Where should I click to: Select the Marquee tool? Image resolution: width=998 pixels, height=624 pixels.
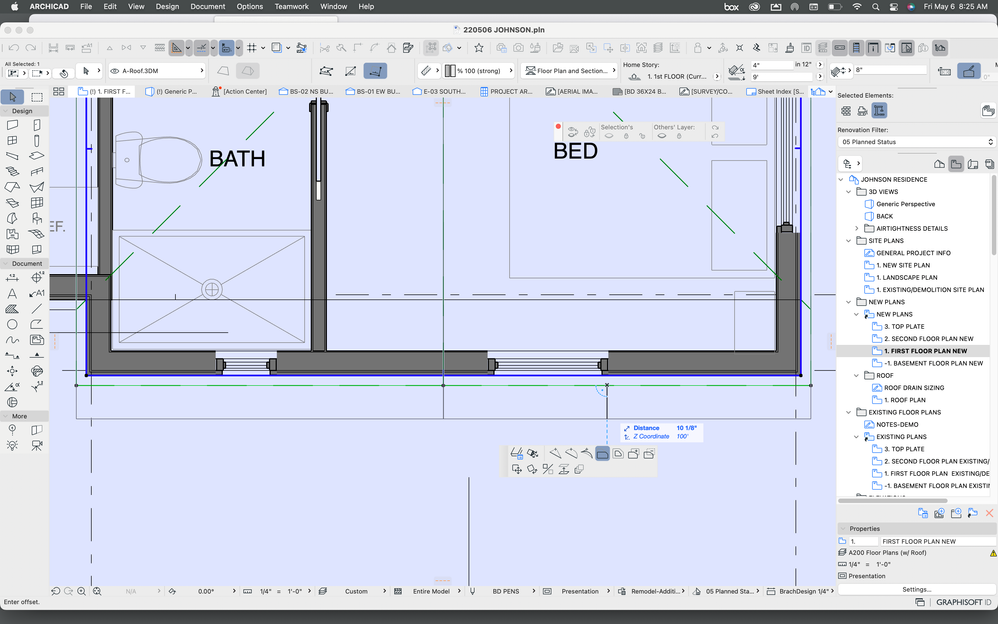click(37, 97)
